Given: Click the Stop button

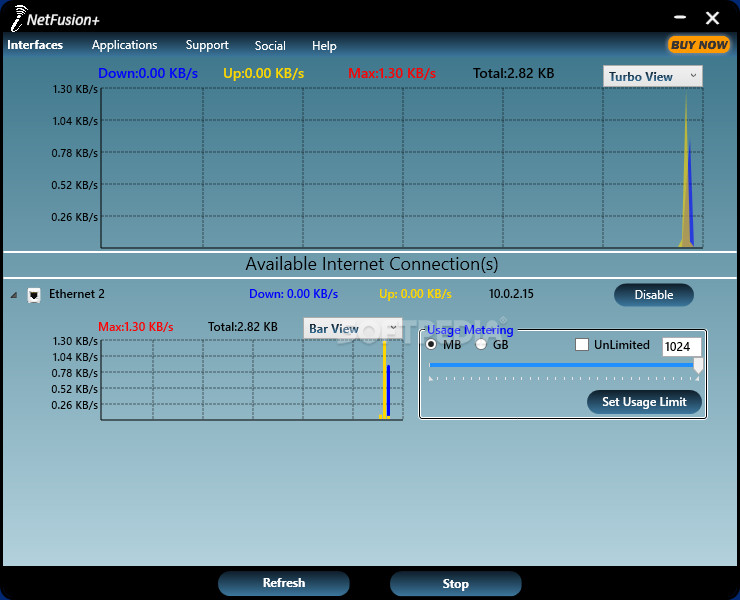Looking at the screenshot, I should point(455,583).
